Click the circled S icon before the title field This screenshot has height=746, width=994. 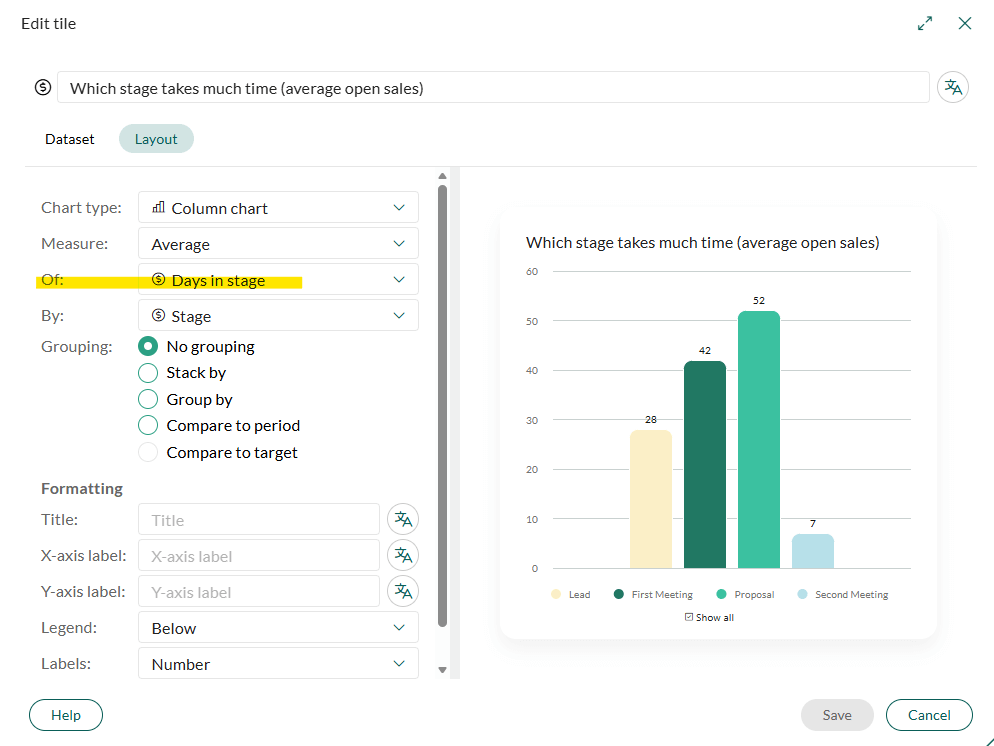click(42, 87)
